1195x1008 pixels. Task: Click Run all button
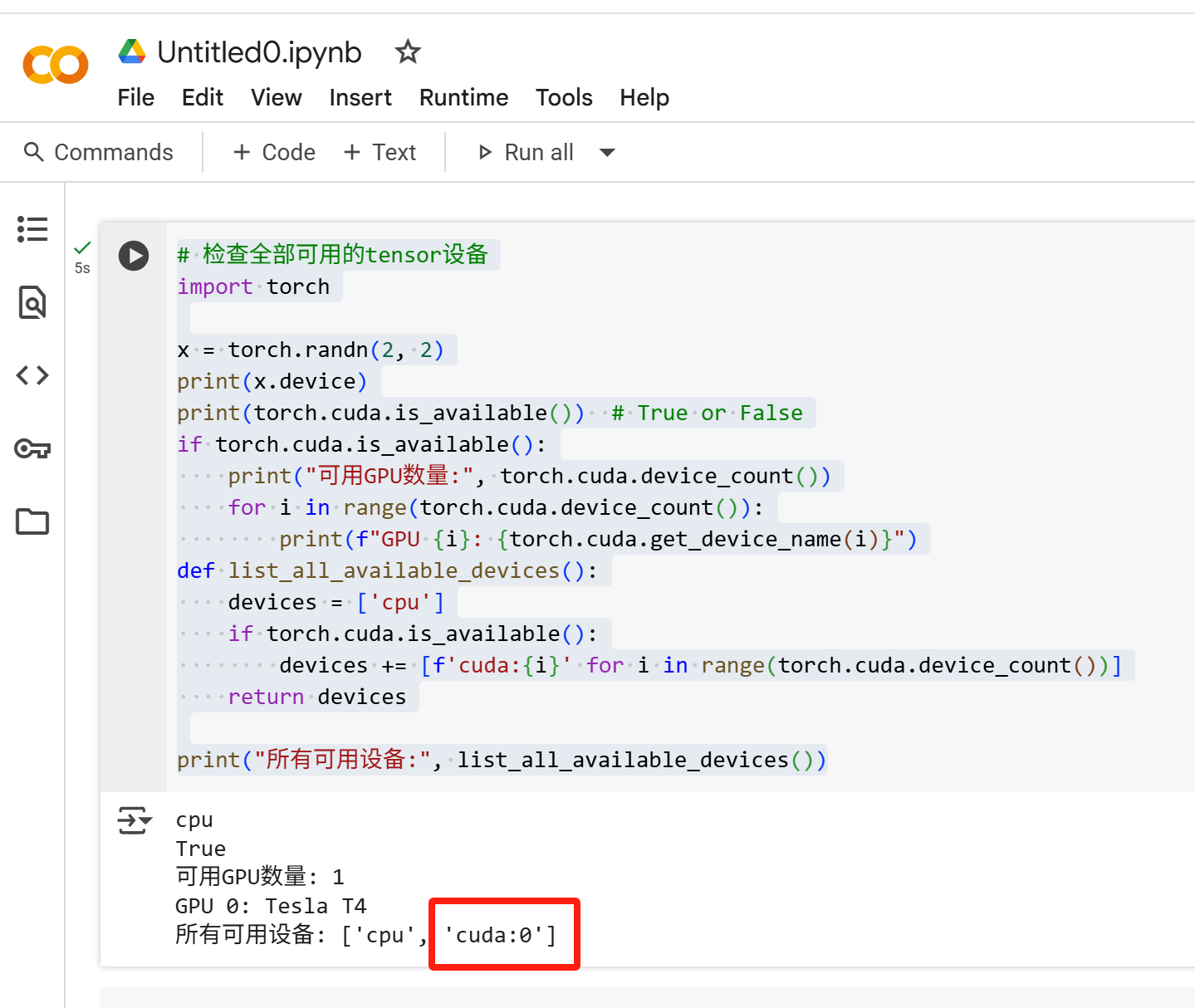[x=526, y=153]
